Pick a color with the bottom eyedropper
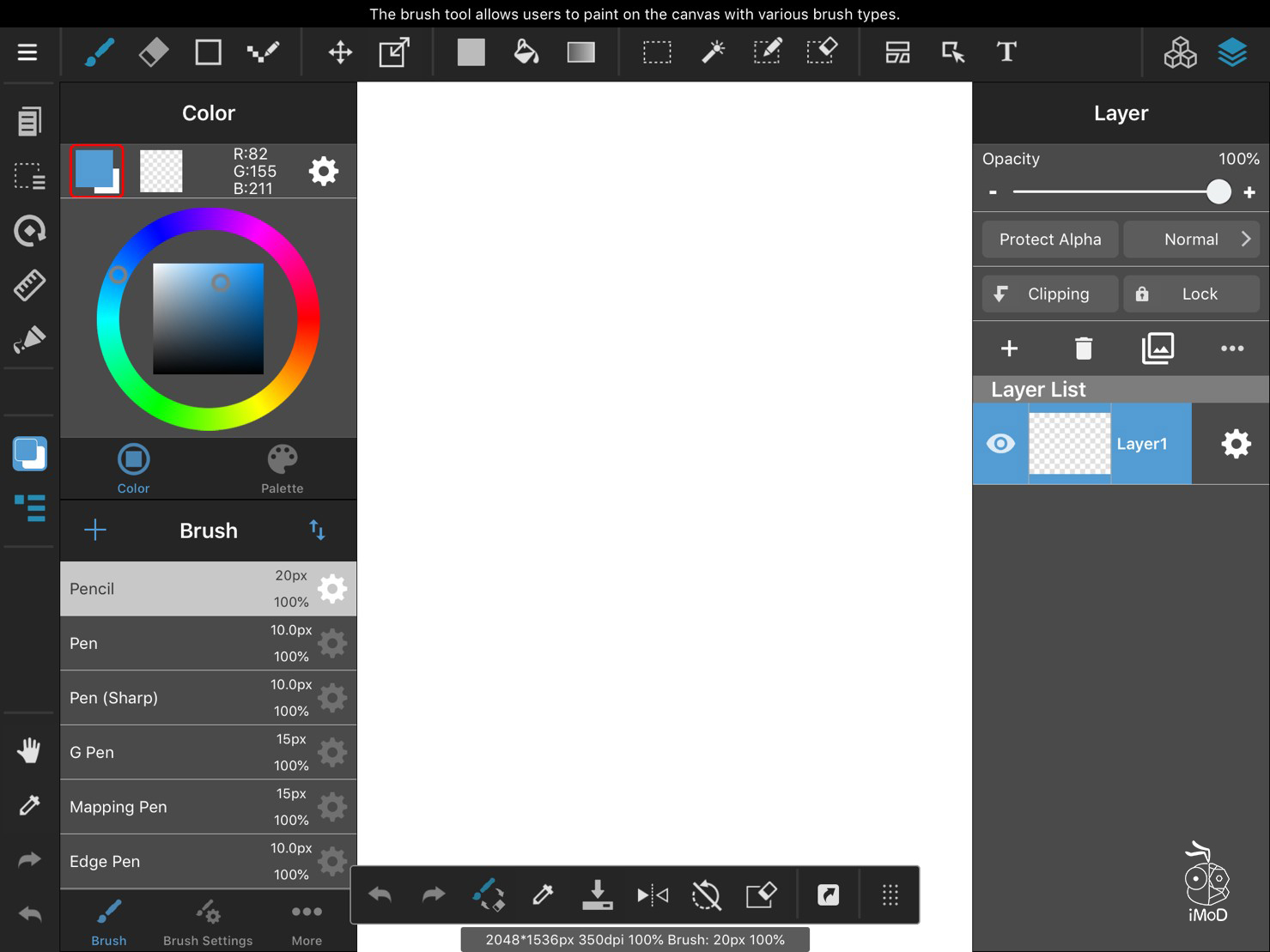The image size is (1270, 952). tap(544, 894)
